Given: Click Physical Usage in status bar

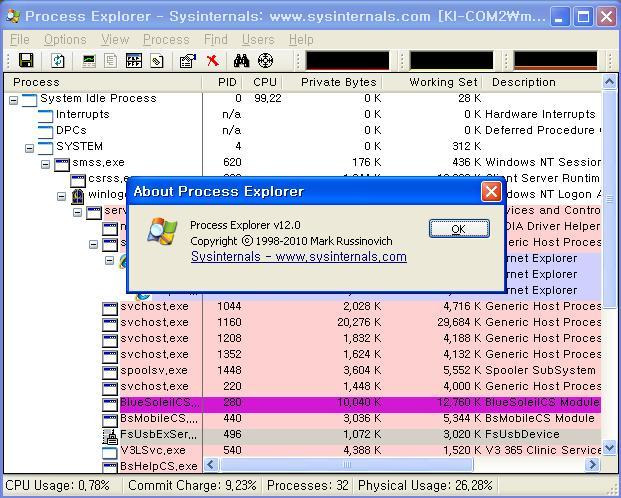Looking at the screenshot, I should (425, 486).
